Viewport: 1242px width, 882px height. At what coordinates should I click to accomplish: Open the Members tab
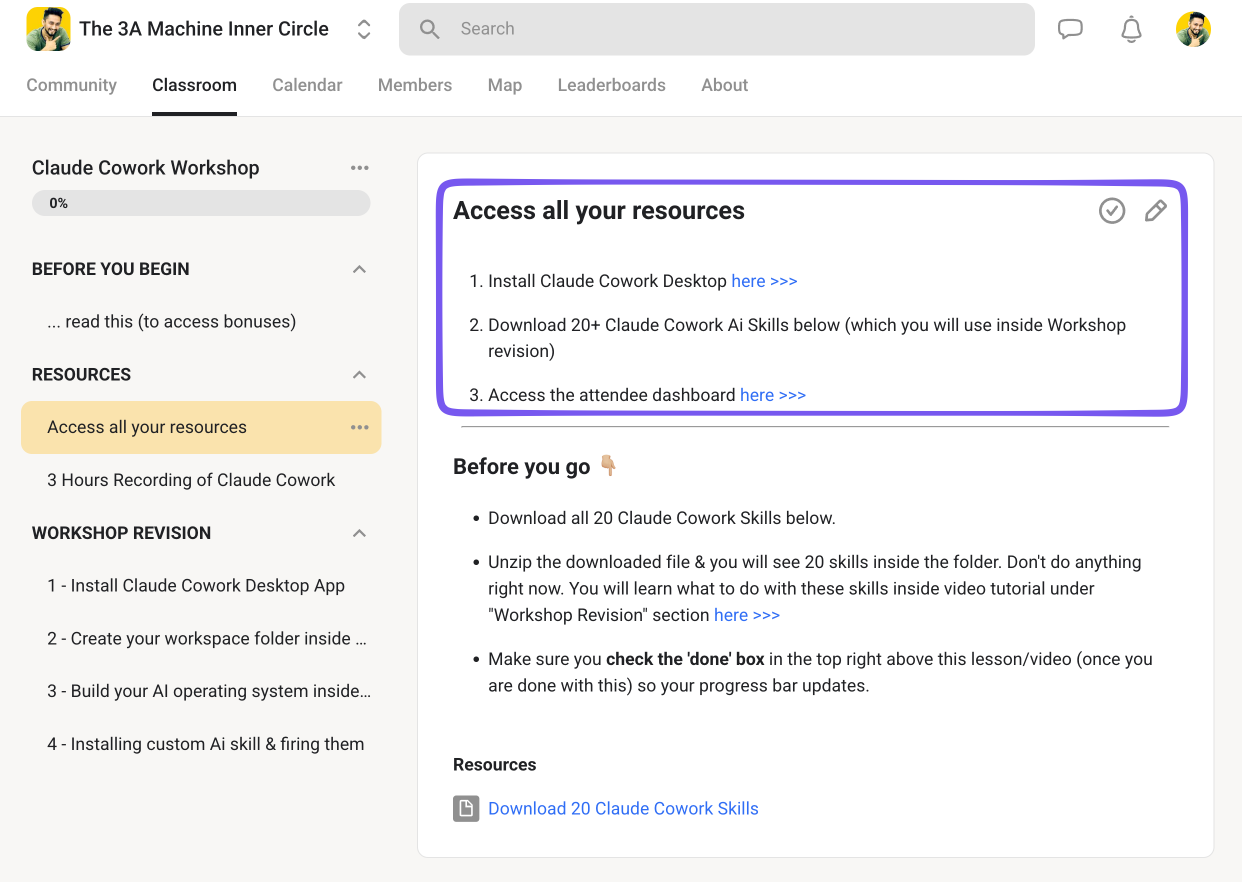coord(415,85)
